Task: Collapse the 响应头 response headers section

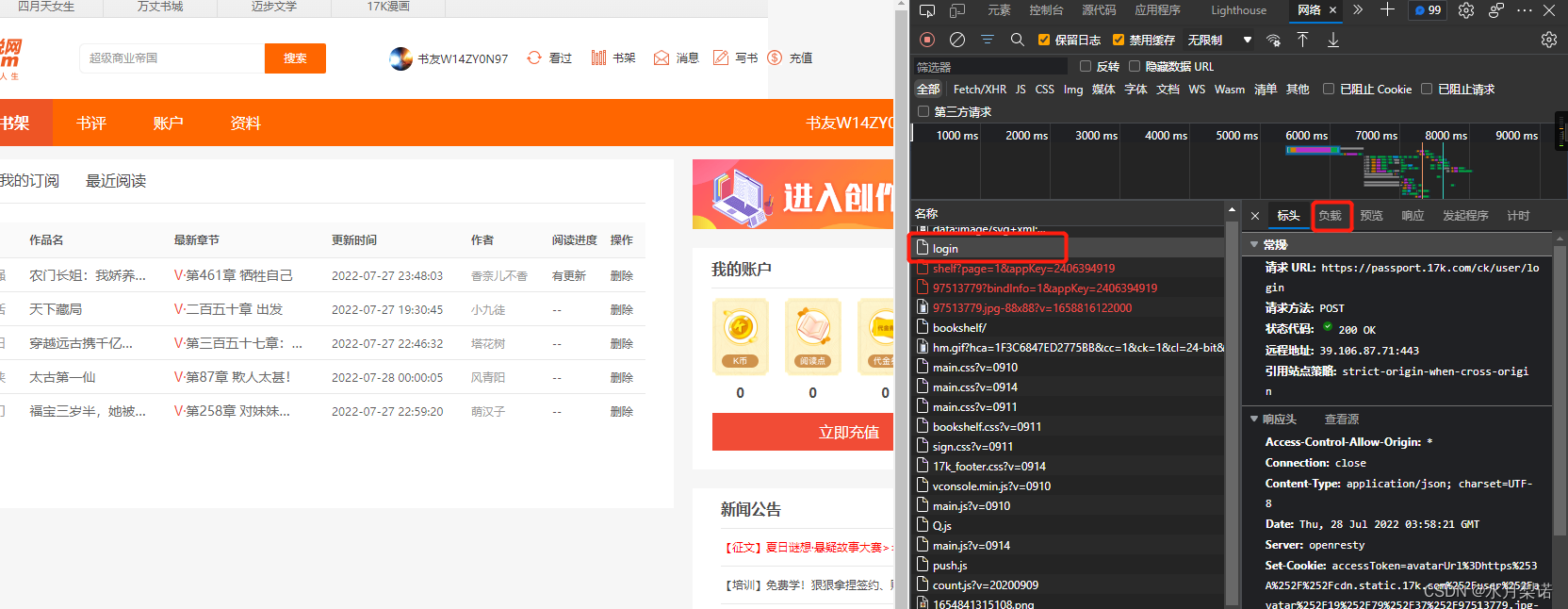Action: [1254, 419]
